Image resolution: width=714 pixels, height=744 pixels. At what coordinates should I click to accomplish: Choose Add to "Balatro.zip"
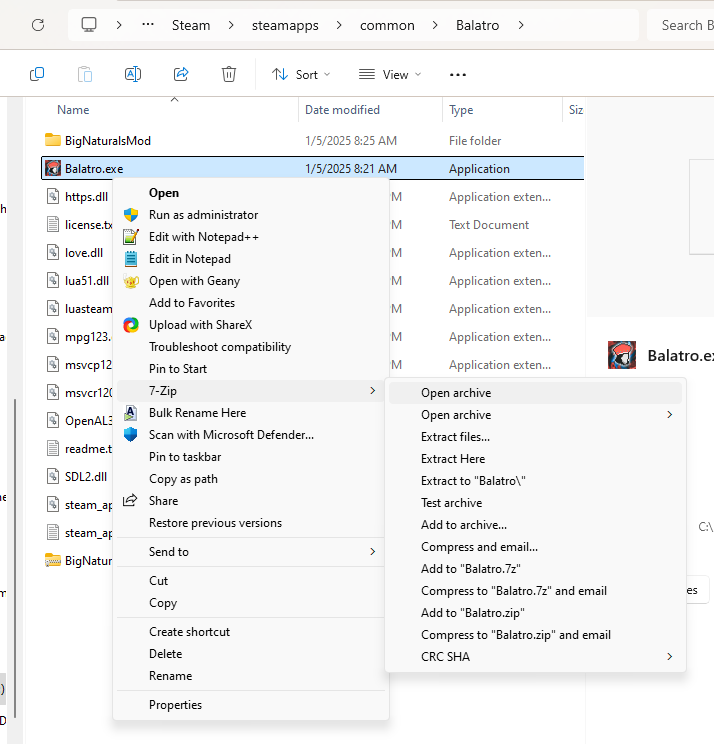[535, 613]
